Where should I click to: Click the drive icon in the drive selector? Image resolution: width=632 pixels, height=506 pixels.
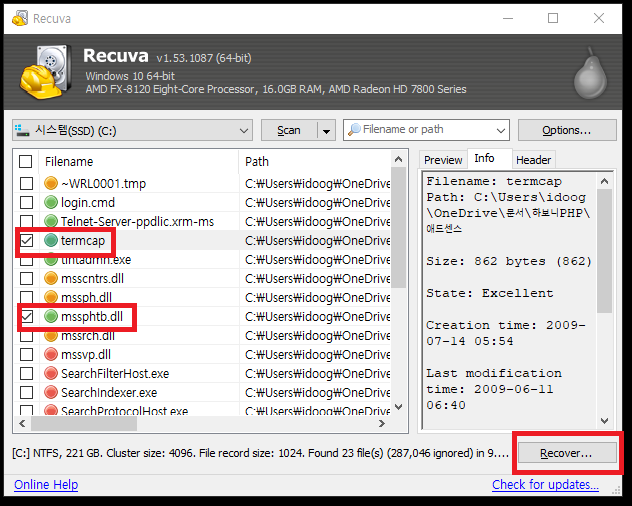click(22, 130)
